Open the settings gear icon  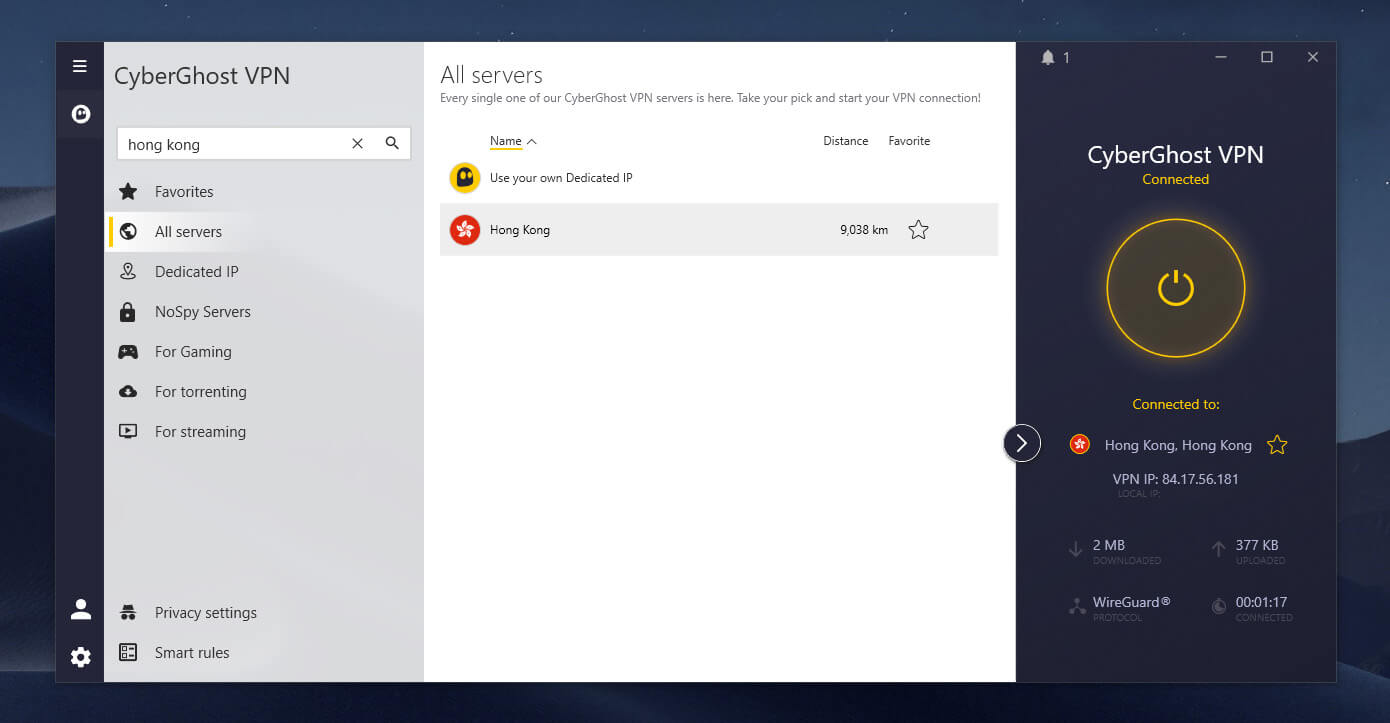(x=80, y=657)
